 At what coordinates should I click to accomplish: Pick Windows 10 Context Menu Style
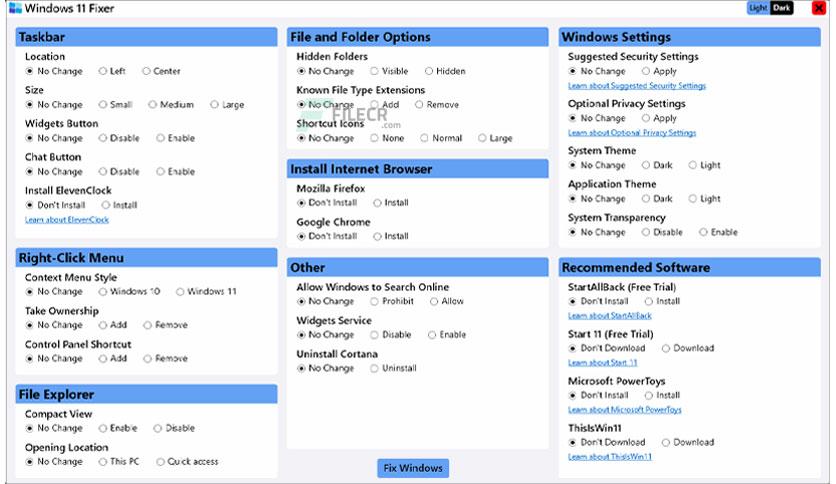(130, 292)
